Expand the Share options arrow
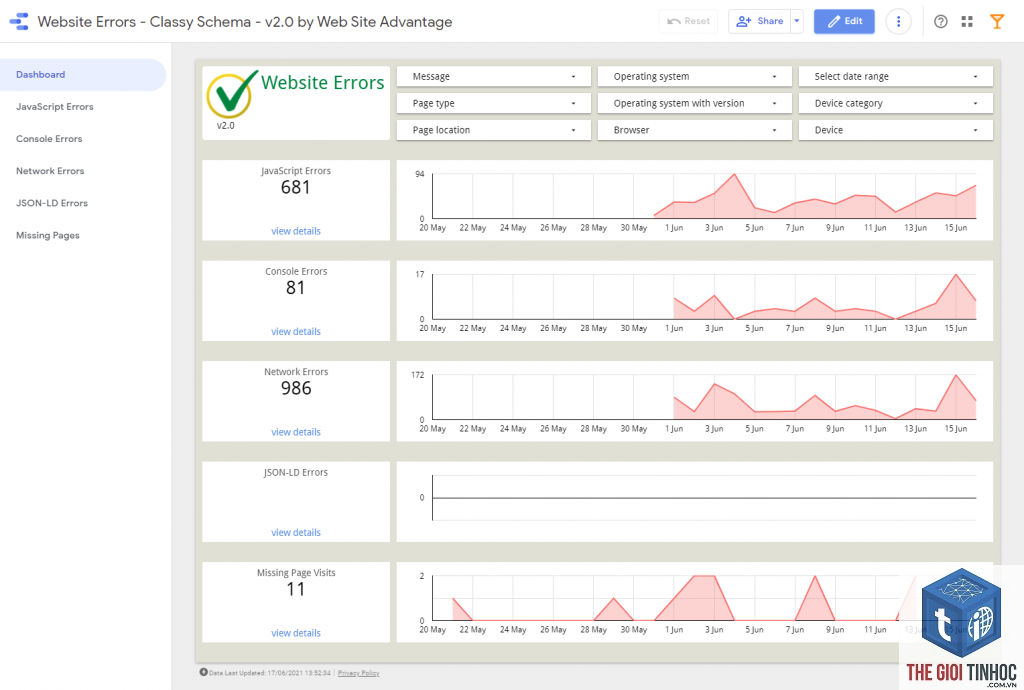 796,22
